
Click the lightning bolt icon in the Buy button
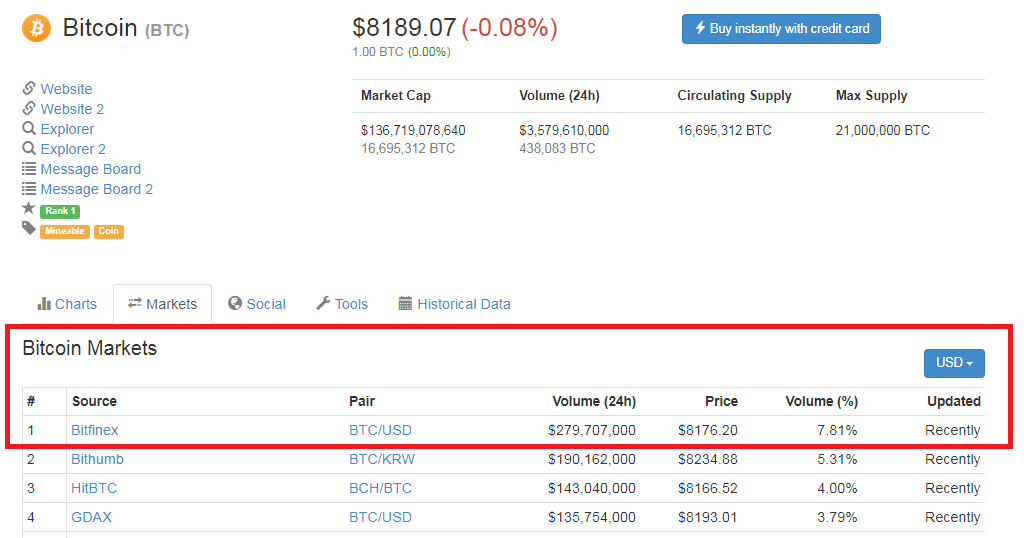(700, 28)
